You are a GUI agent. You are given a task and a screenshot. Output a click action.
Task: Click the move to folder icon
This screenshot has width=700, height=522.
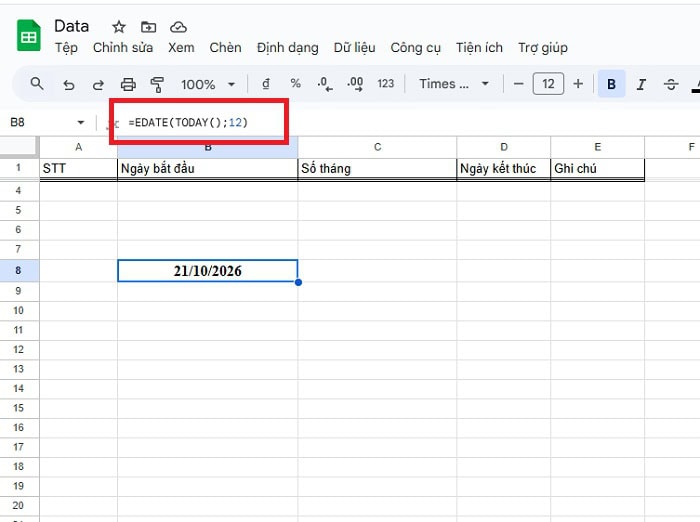(148, 27)
